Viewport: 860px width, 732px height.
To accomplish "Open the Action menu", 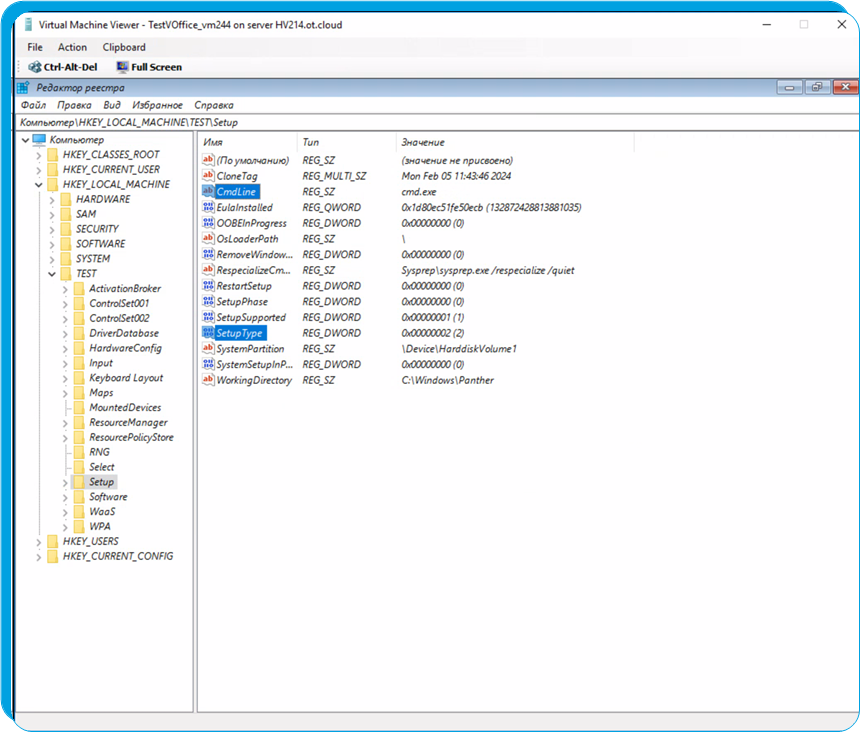I will (72, 47).
